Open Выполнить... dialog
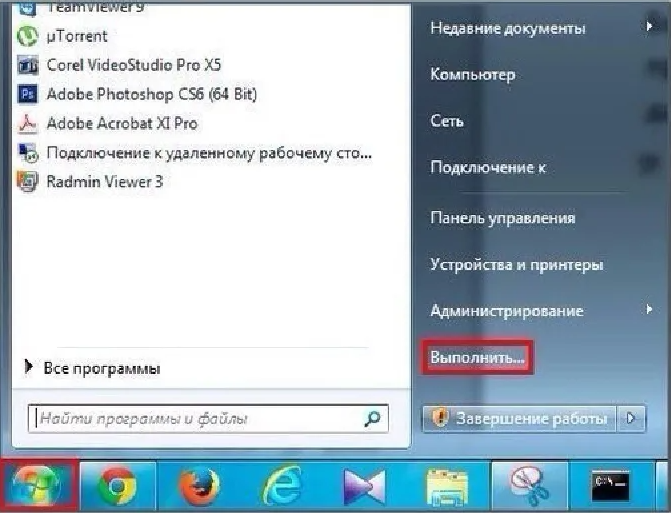Screen dimensions: 671x513 478,357
